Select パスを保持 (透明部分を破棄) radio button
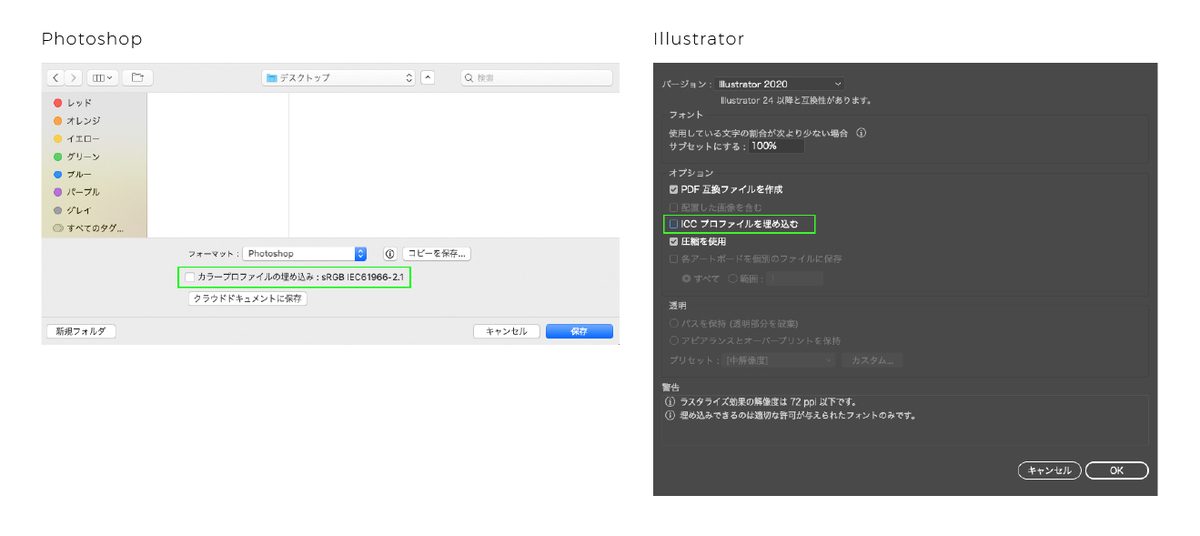 coord(674,323)
